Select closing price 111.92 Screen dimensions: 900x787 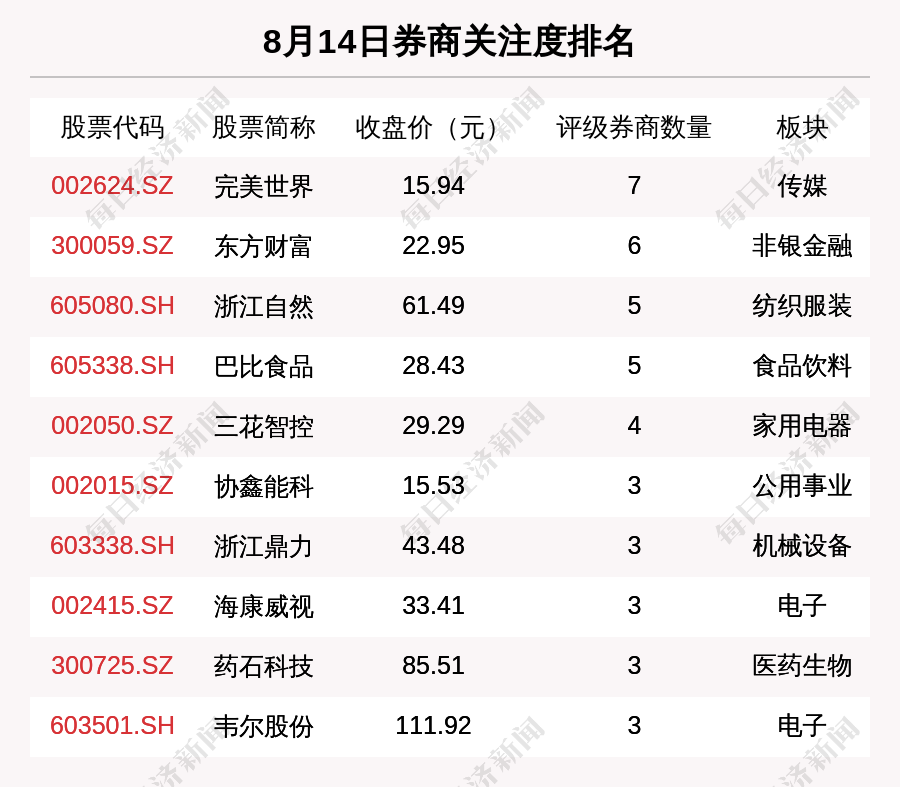(433, 726)
